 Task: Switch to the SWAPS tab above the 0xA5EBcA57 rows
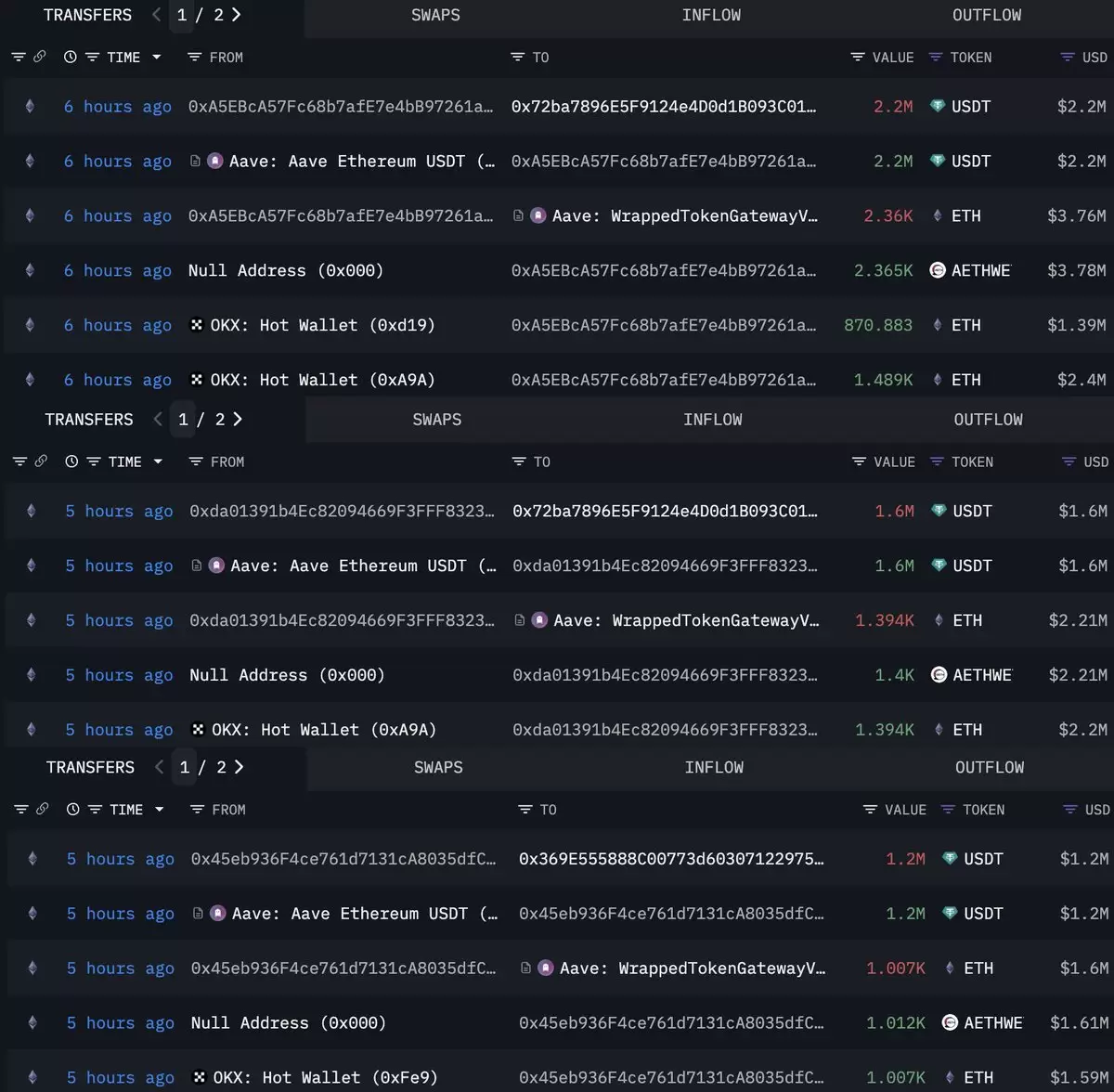coord(435,15)
